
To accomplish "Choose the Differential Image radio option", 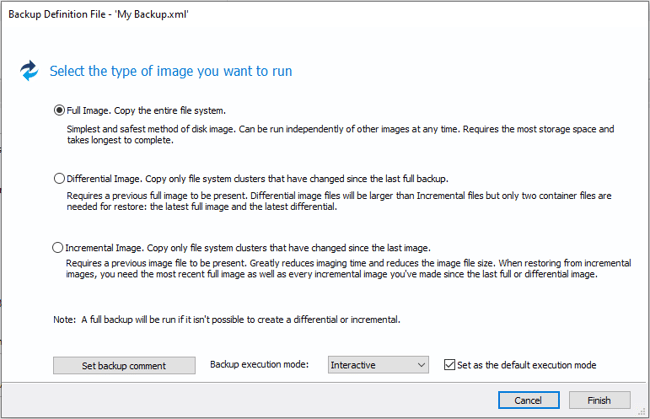I will tap(59, 178).
